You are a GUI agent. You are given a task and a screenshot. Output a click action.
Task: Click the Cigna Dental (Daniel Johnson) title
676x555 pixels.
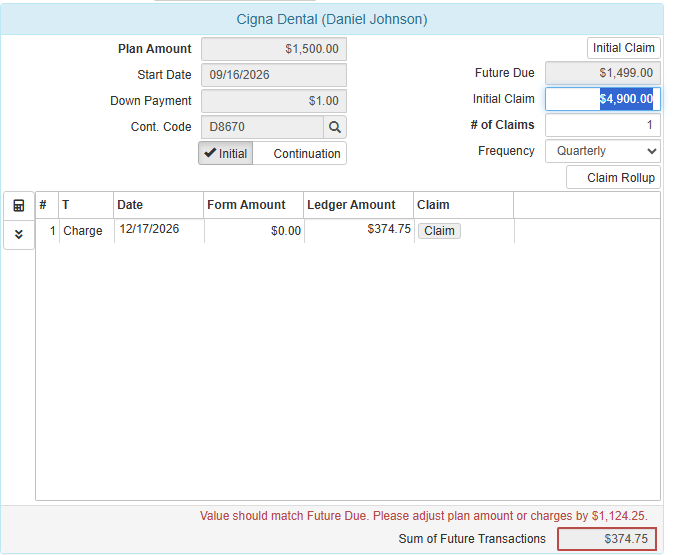332,19
